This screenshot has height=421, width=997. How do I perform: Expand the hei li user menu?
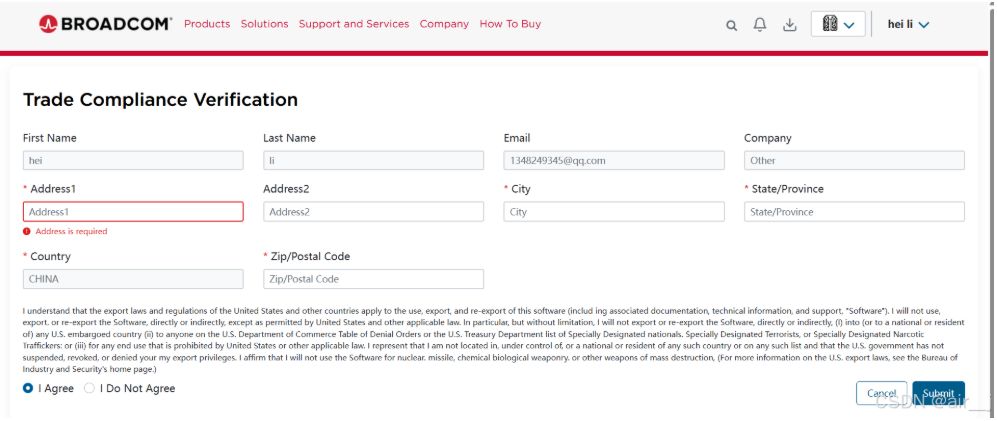point(909,24)
